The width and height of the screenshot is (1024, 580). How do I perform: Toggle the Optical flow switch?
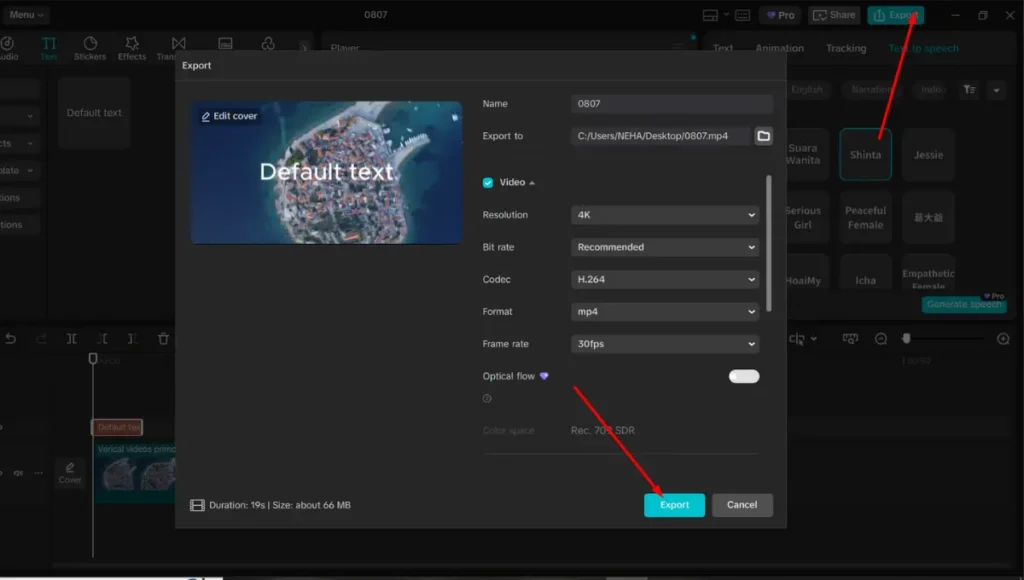coord(744,376)
